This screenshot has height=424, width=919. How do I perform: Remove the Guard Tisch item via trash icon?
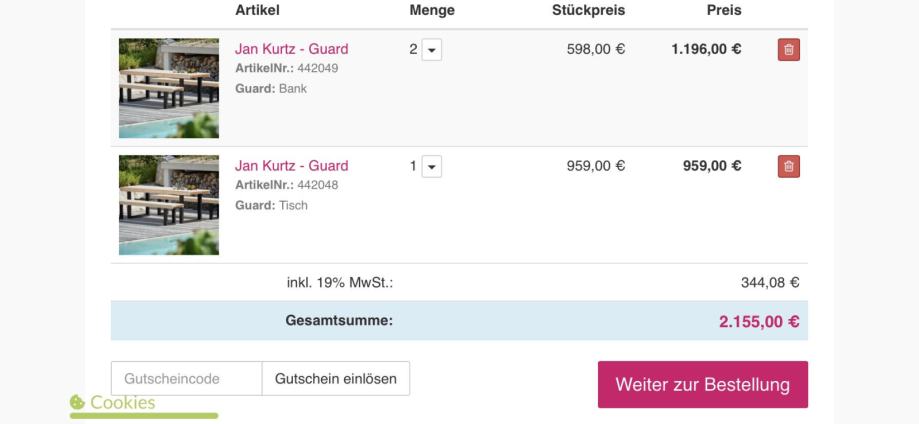[788, 167]
